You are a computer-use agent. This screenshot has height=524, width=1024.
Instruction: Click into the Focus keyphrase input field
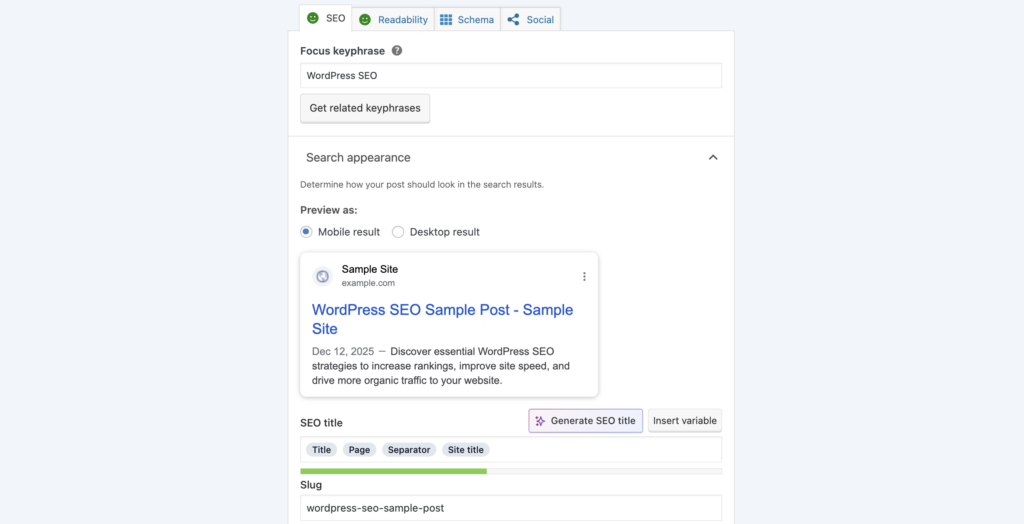point(511,75)
